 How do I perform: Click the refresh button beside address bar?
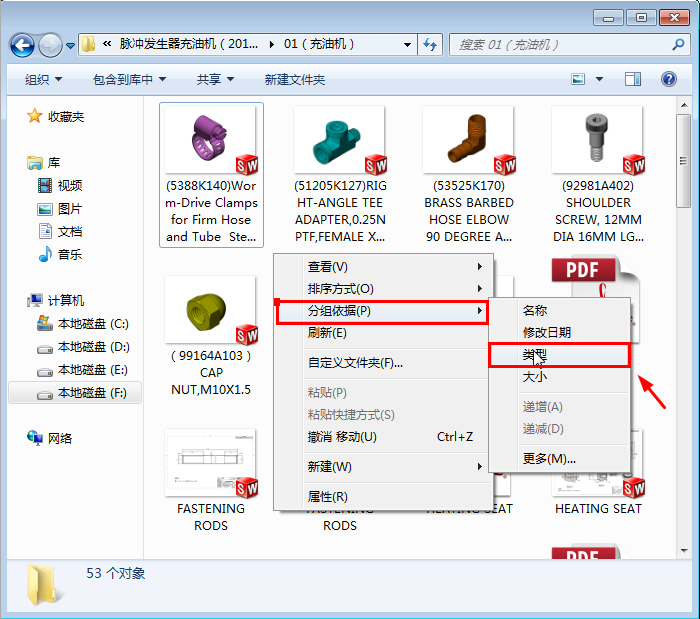[430, 45]
